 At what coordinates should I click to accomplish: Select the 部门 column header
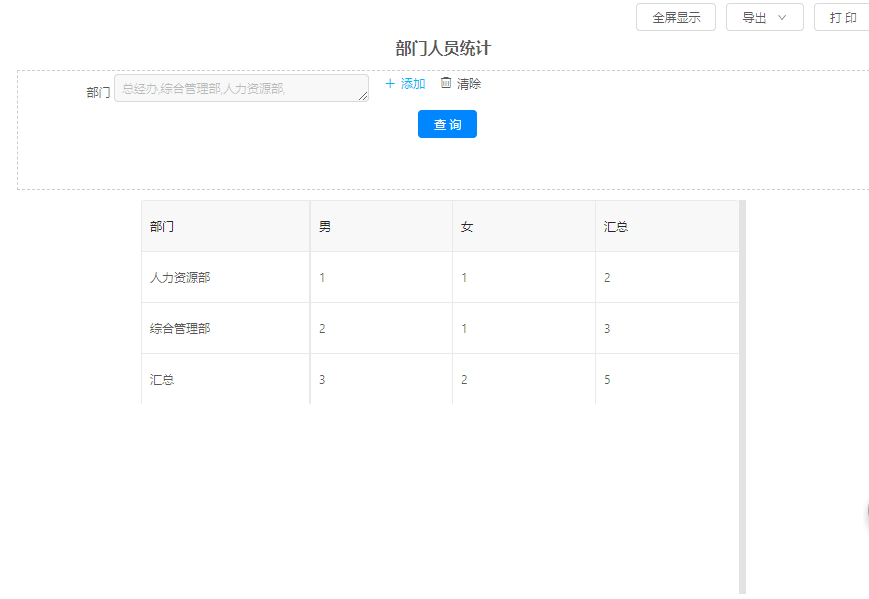tap(162, 227)
